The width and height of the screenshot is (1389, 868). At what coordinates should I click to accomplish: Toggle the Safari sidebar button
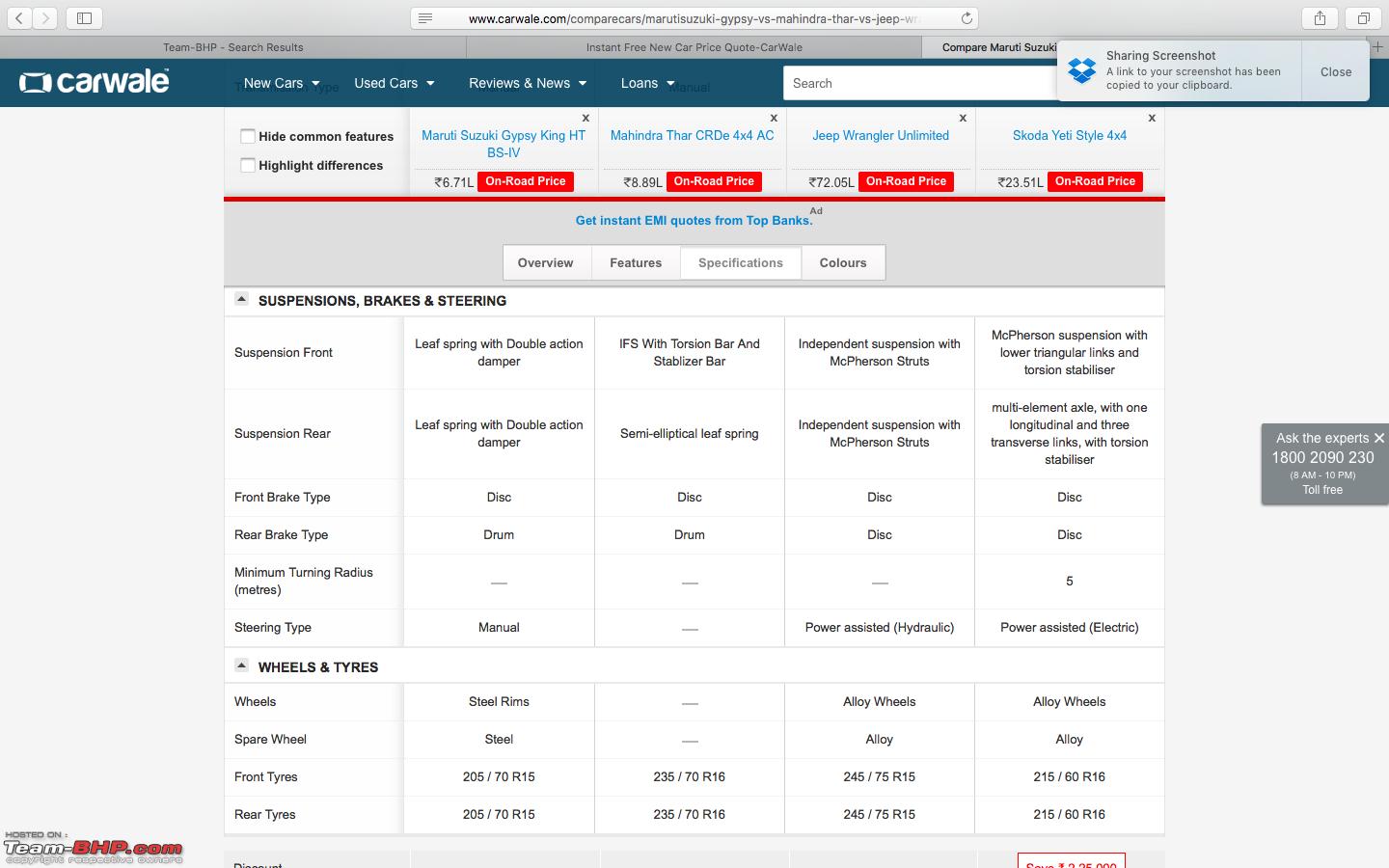pyautogui.click(x=84, y=18)
